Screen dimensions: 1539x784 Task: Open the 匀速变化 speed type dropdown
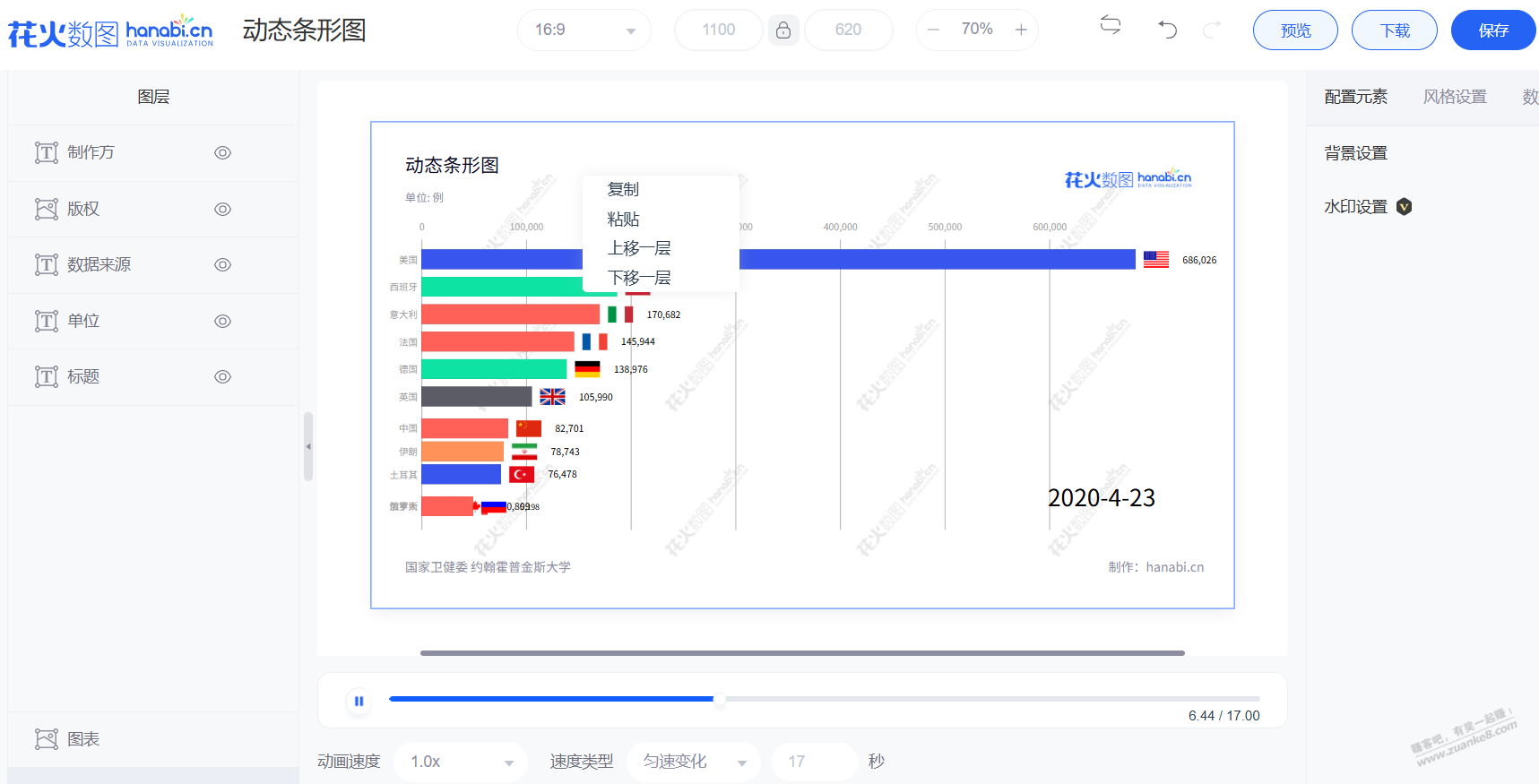pyautogui.click(x=693, y=762)
